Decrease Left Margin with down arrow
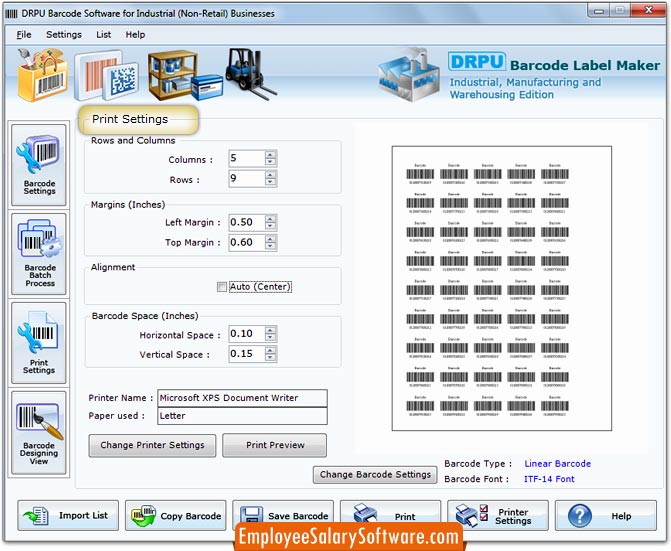The height and width of the screenshot is (551, 671). tap(270, 226)
